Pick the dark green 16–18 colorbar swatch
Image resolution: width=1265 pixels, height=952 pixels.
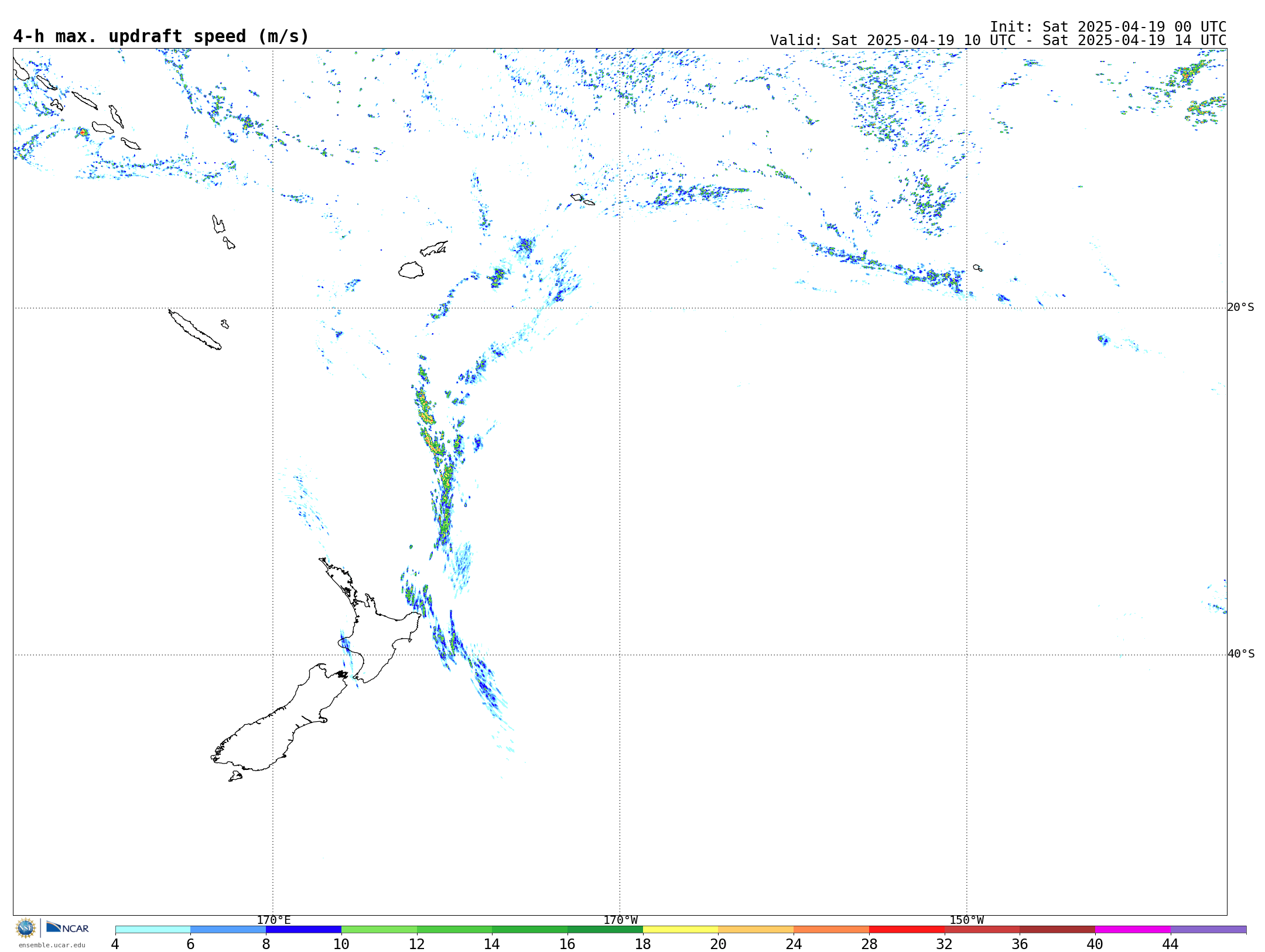[606, 930]
